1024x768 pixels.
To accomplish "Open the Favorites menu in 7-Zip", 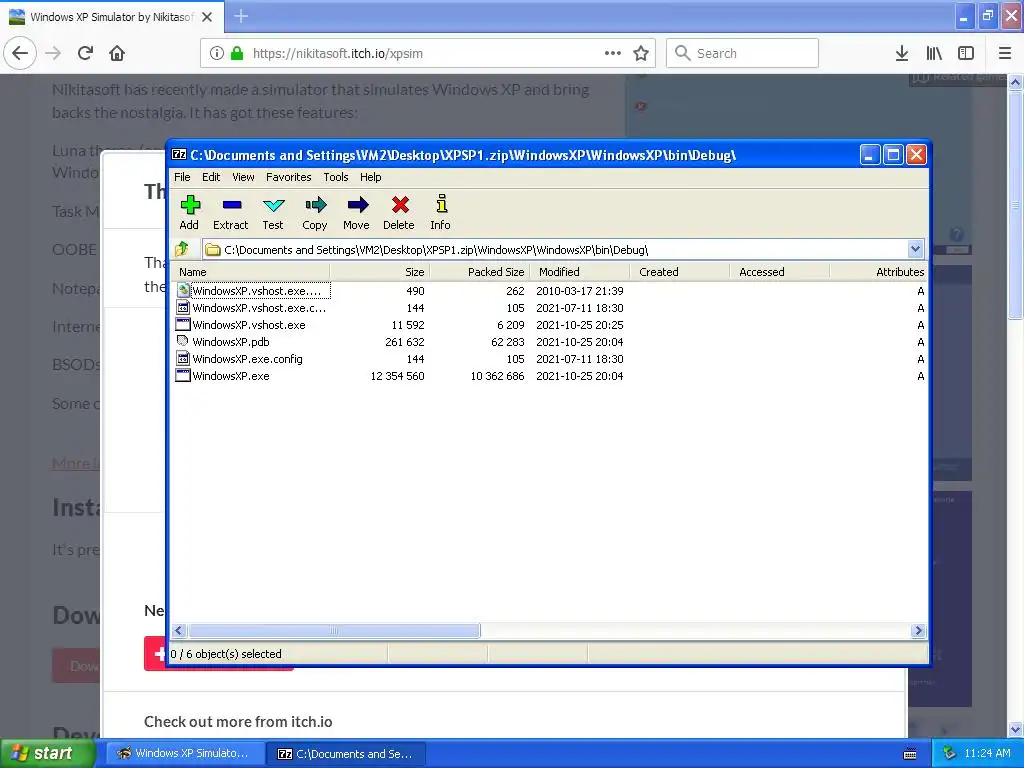I will click(x=289, y=177).
